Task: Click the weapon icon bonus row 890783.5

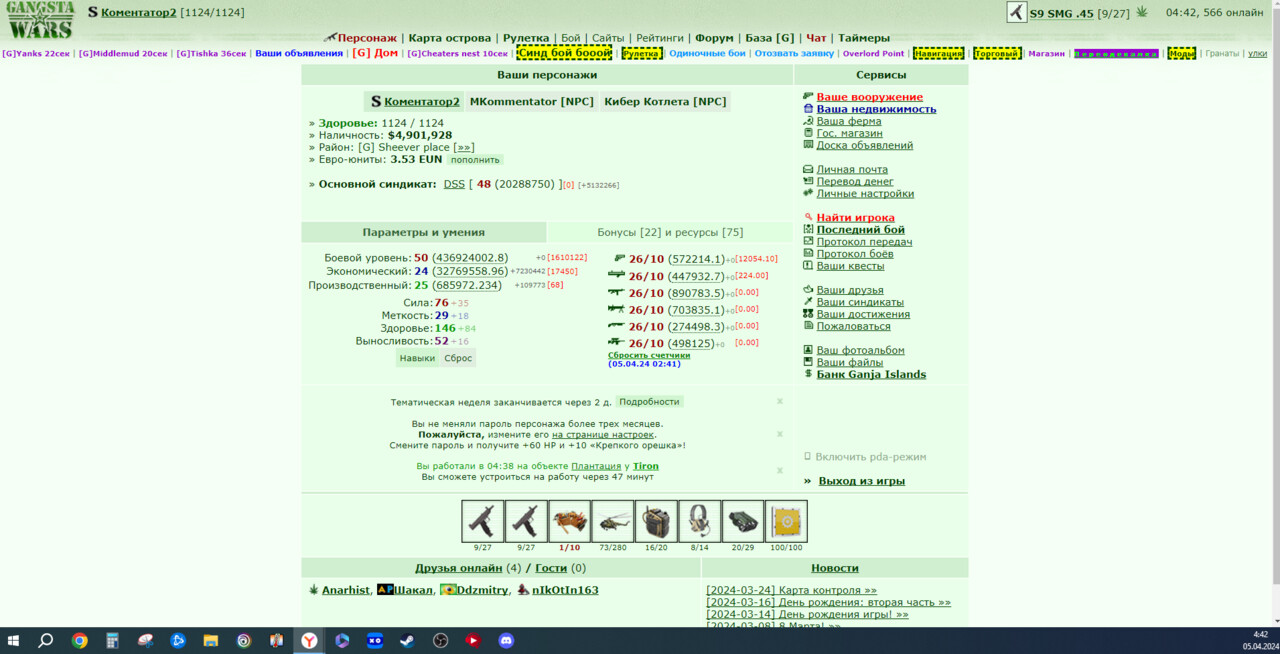Action: tap(617, 292)
